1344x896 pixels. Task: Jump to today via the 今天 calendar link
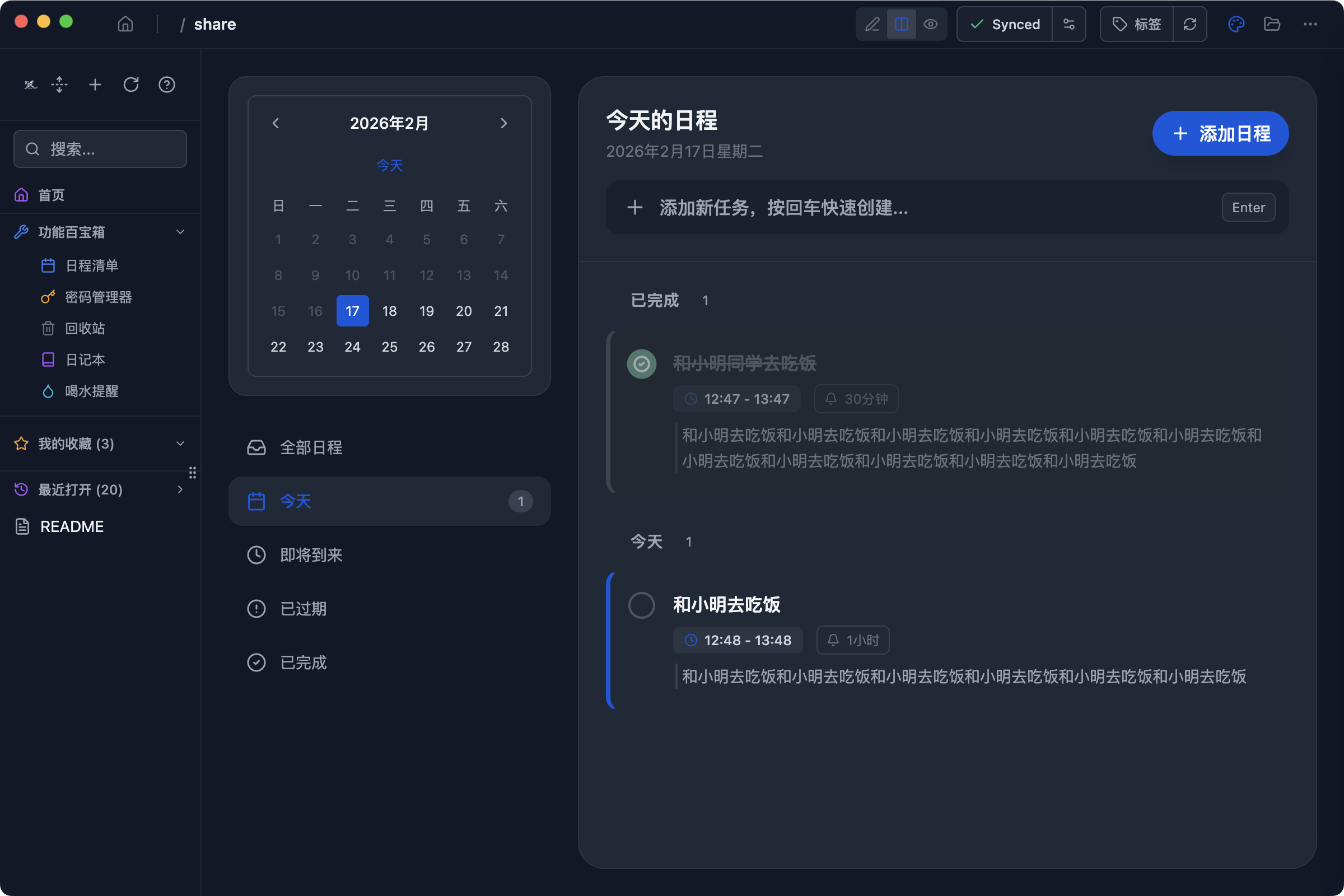389,165
